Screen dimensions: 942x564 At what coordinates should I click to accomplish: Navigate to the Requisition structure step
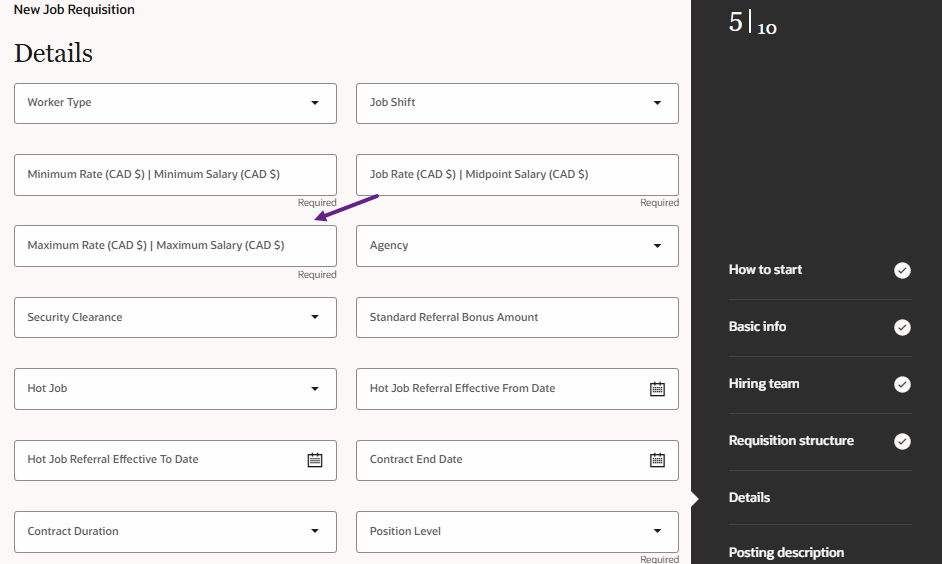(x=791, y=441)
